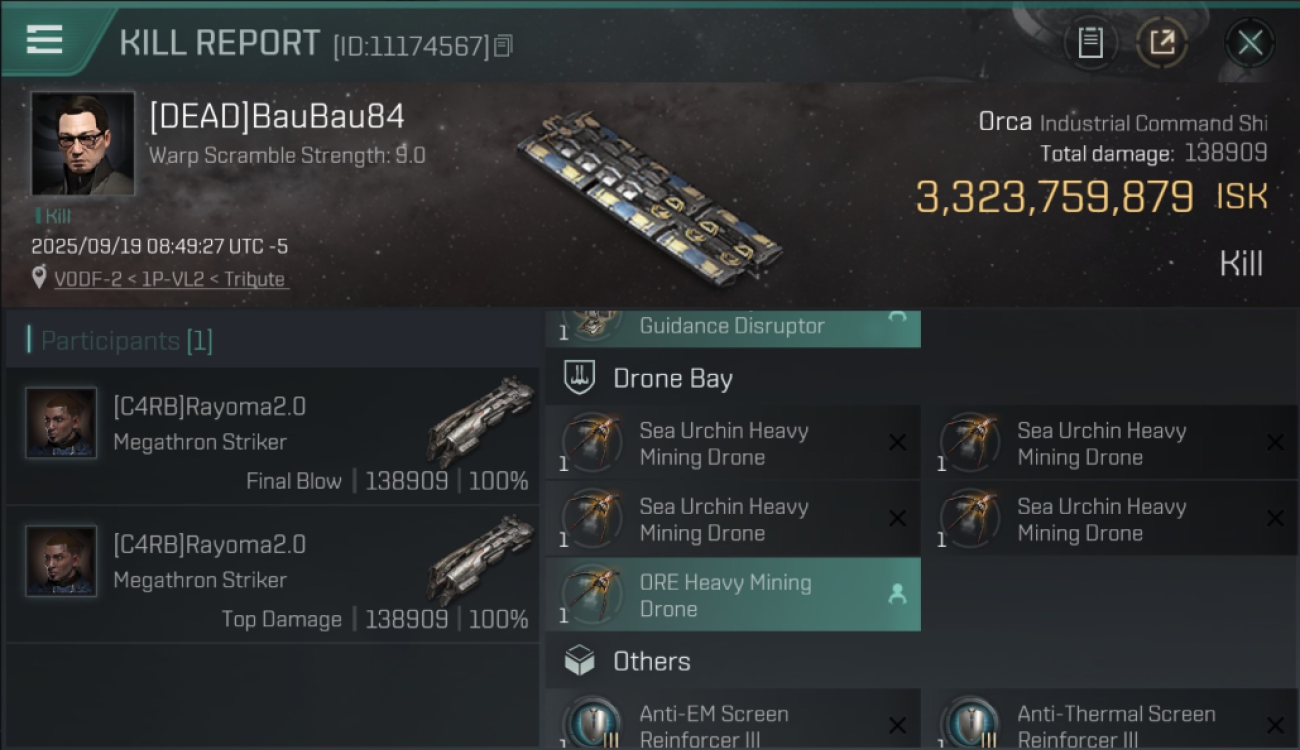
Task: Select the Guidance Disruptor item
Action: (732, 326)
